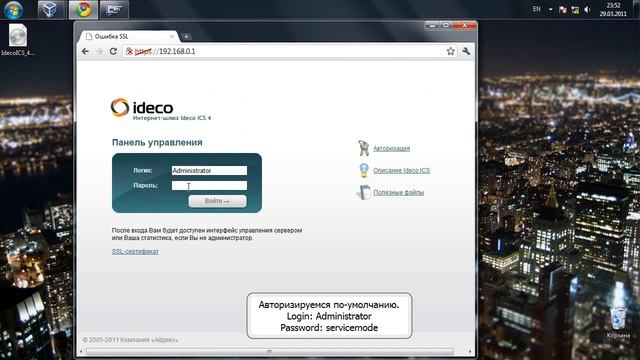Open the Chrome wrench settings menu
The image size is (640, 360).
[466, 51]
